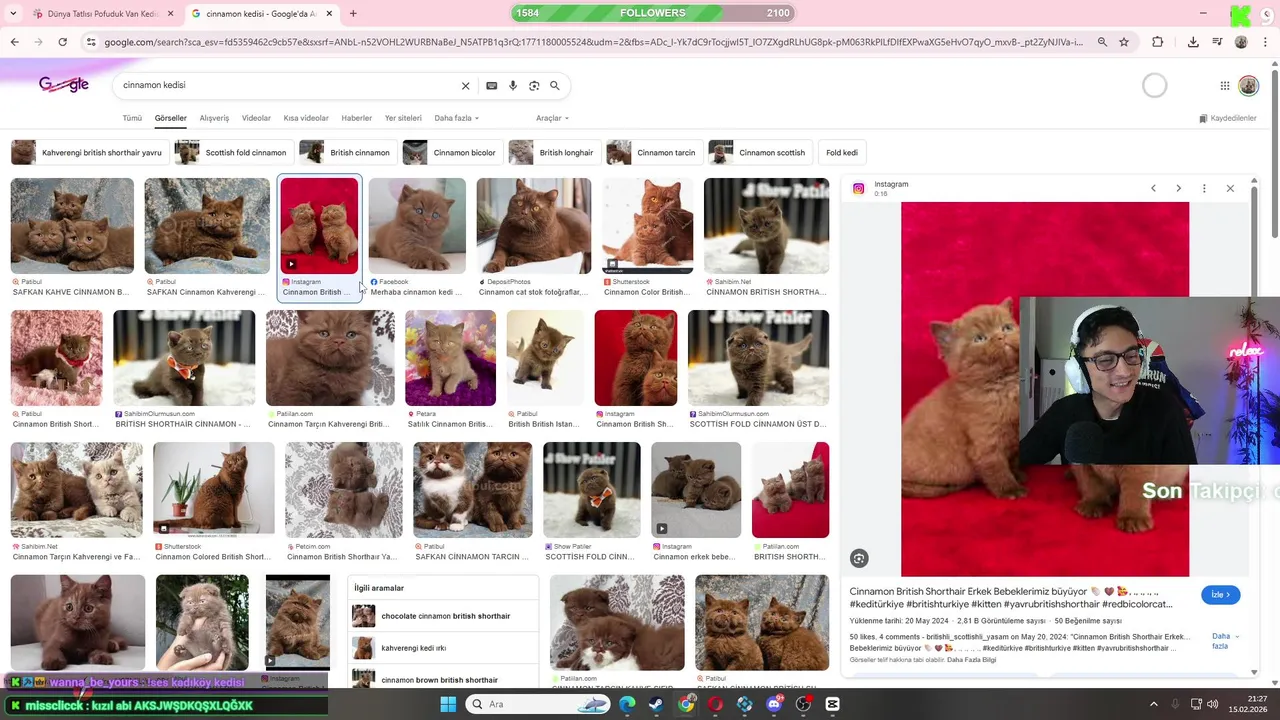
Task: Filter by Cinnamon scottish chip
Action: (x=758, y=153)
